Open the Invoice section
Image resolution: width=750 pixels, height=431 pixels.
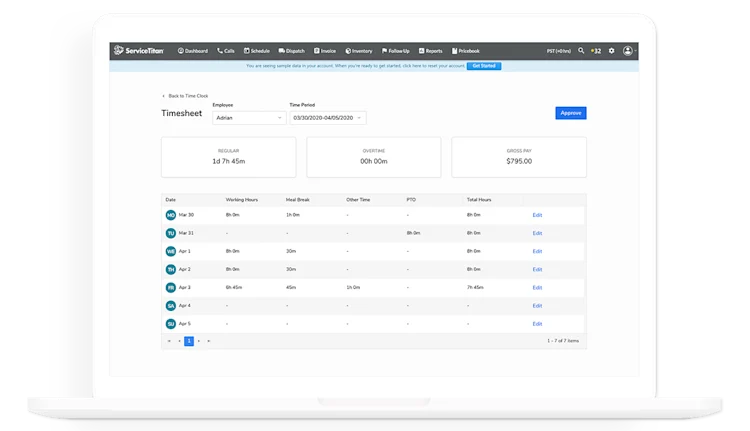[x=325, y=51]
